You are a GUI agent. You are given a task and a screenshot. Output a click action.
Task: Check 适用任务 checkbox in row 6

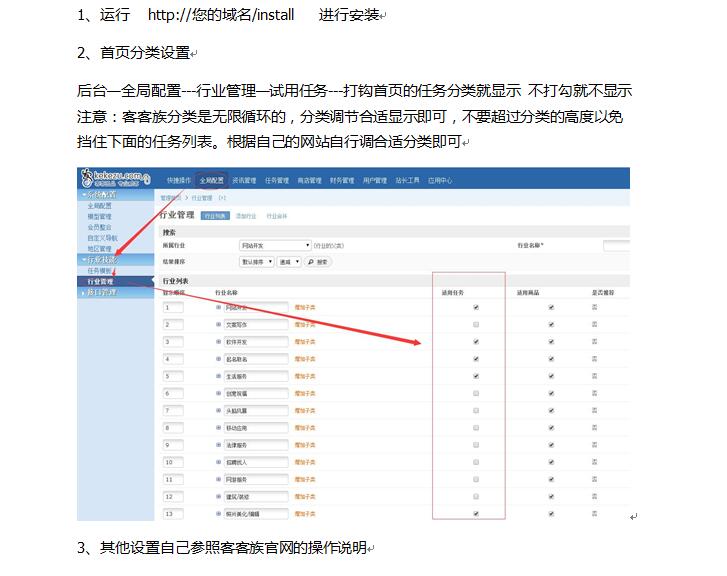tap(476, 393)
